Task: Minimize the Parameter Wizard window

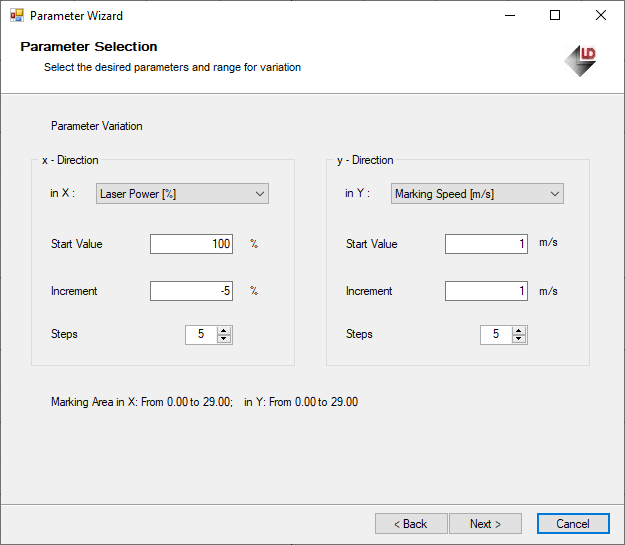Action: [x=509, y=16]
